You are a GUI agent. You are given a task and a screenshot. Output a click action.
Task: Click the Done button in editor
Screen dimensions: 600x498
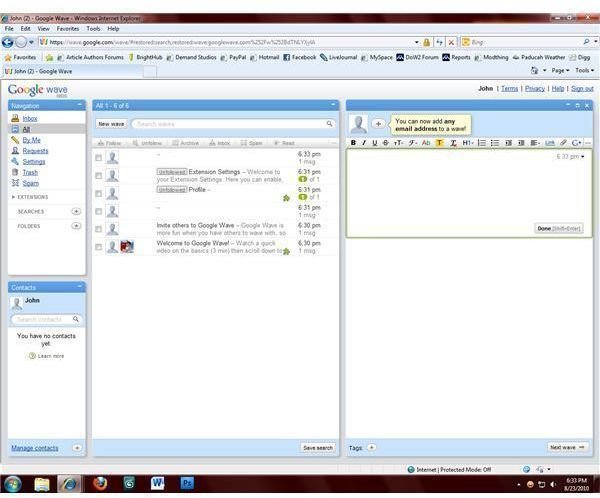point(558,229)
